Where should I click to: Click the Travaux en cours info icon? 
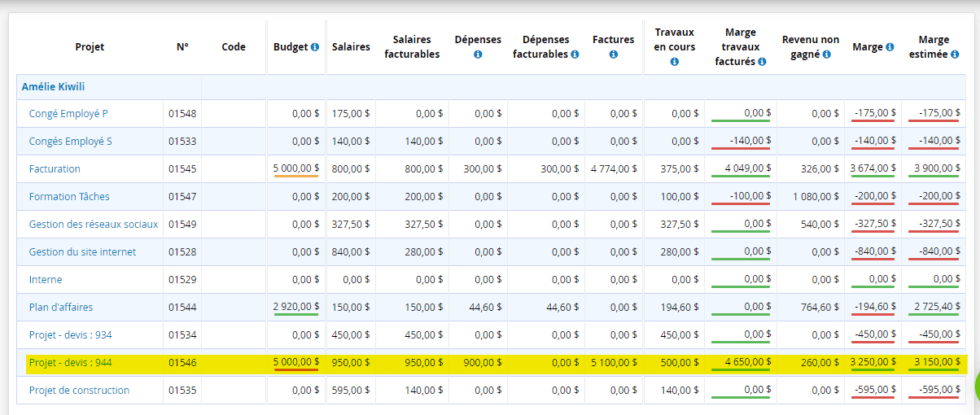click(x=674, y=61)
